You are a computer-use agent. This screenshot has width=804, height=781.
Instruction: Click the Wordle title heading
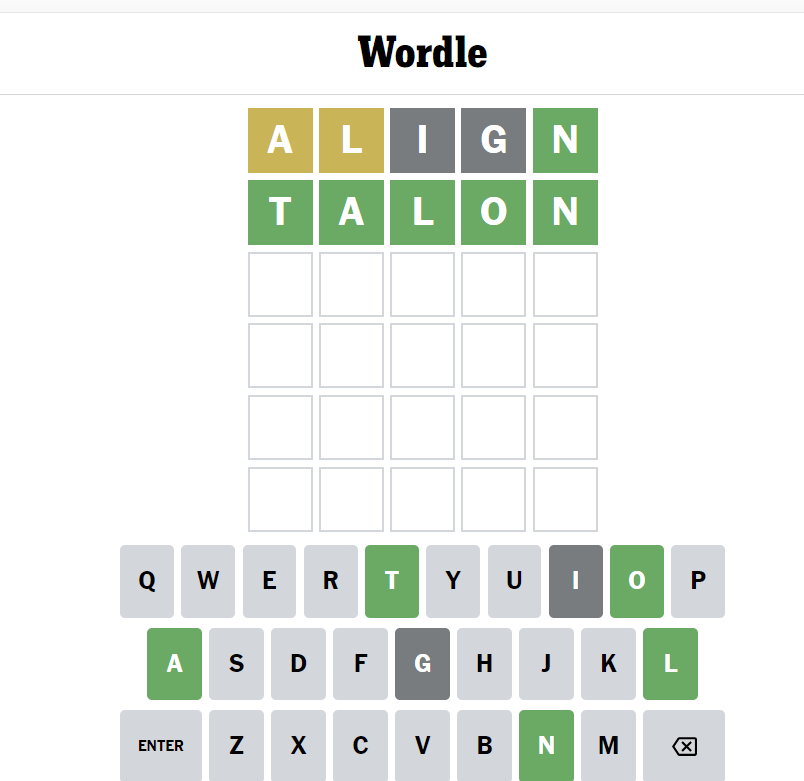[422, 52]
